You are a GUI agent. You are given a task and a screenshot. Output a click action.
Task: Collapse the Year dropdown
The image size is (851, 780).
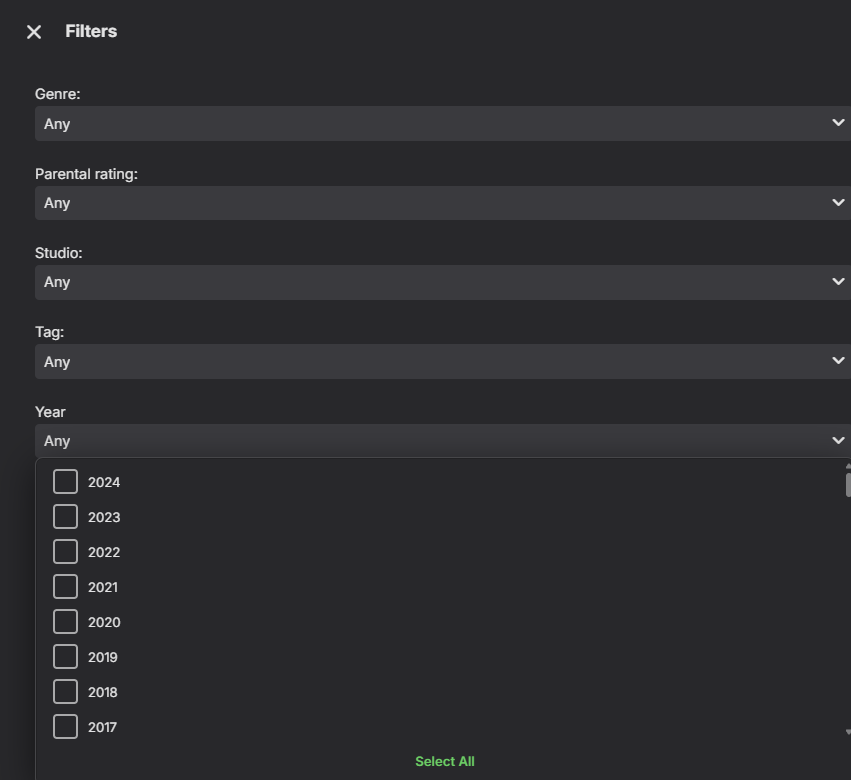pos(440,441)
